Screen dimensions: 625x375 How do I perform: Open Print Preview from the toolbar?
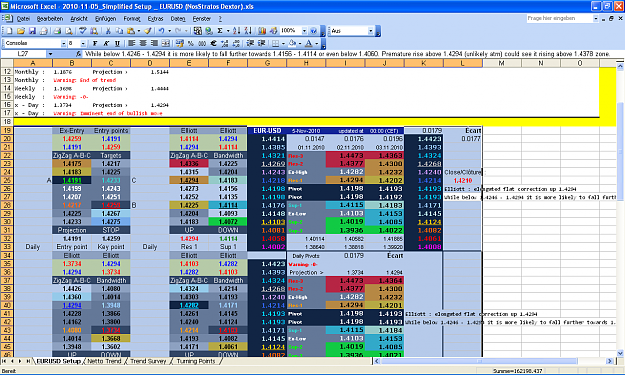point(69,31)
